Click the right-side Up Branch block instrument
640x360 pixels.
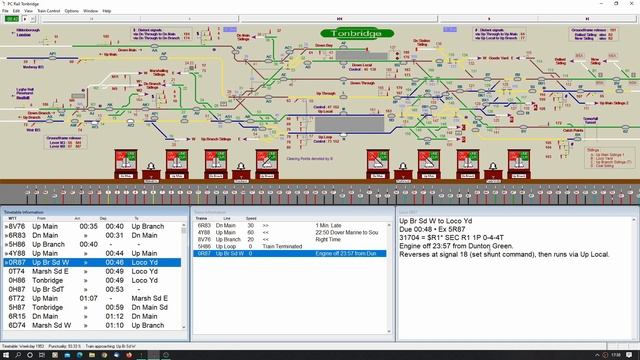(519, 164)
